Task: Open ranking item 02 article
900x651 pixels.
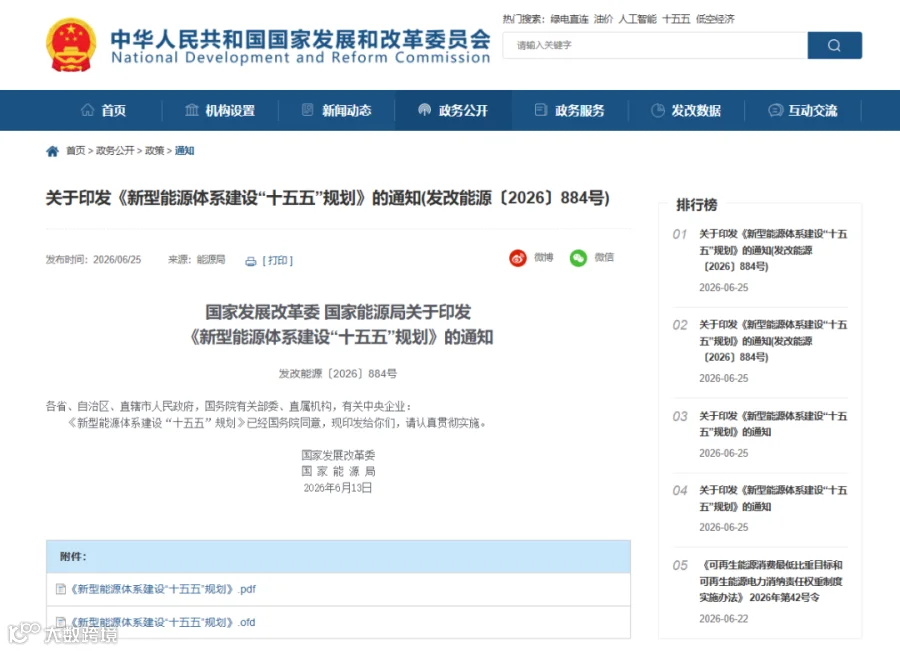Action: click(x=773, y=341)
